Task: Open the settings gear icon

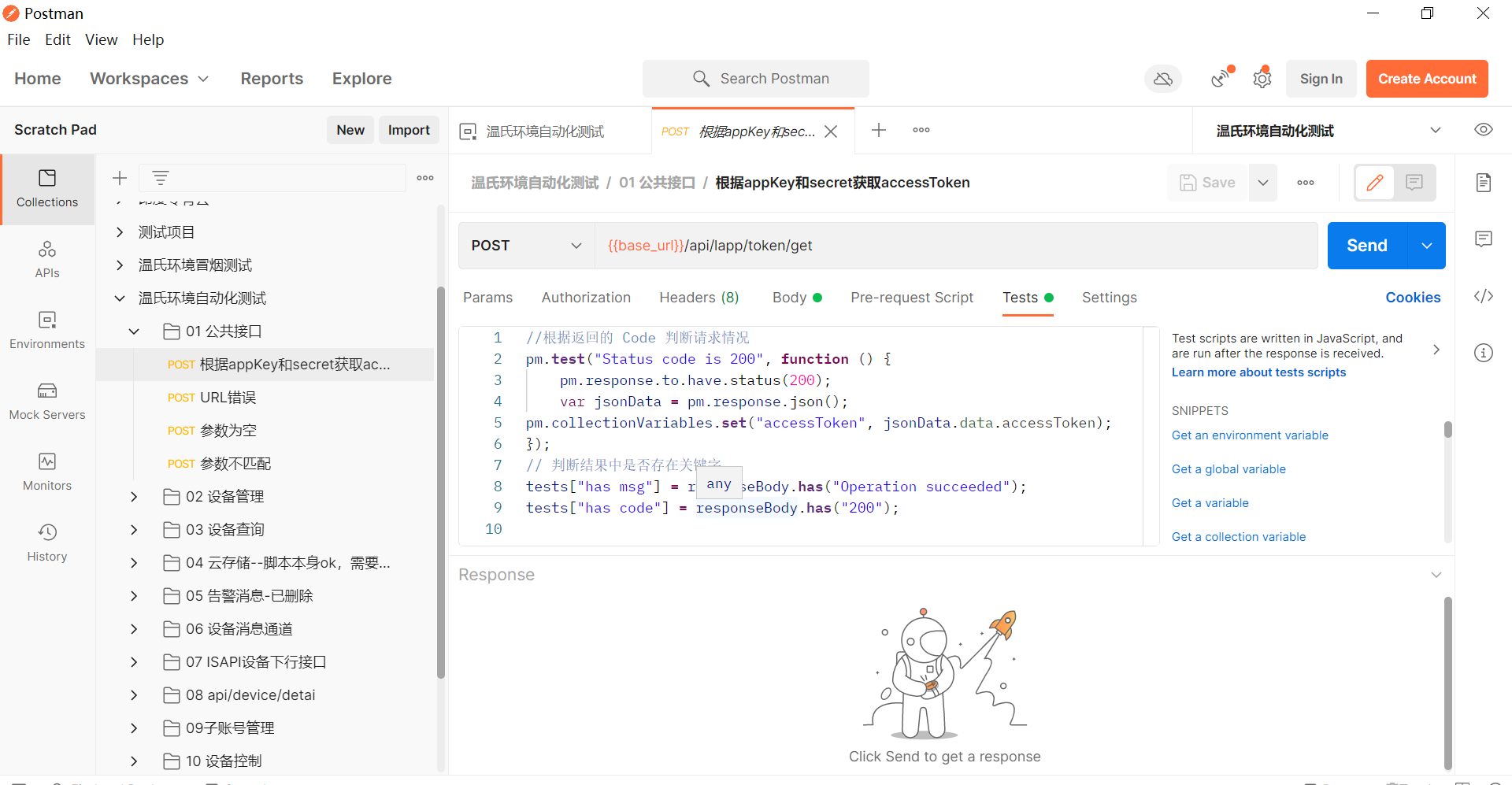Action: pos(1262,78)
